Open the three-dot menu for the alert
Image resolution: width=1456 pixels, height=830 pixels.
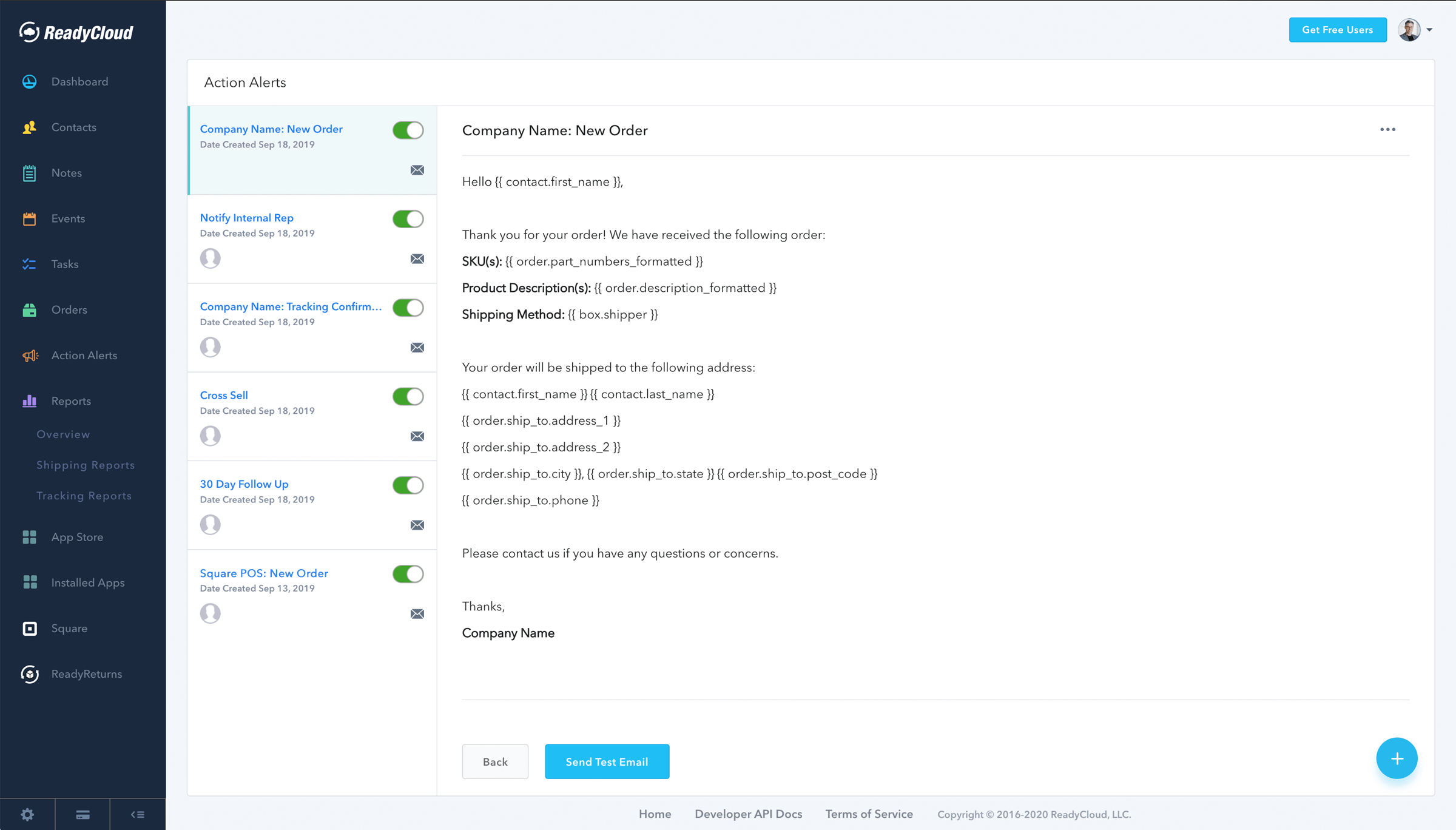[1388, 129]
